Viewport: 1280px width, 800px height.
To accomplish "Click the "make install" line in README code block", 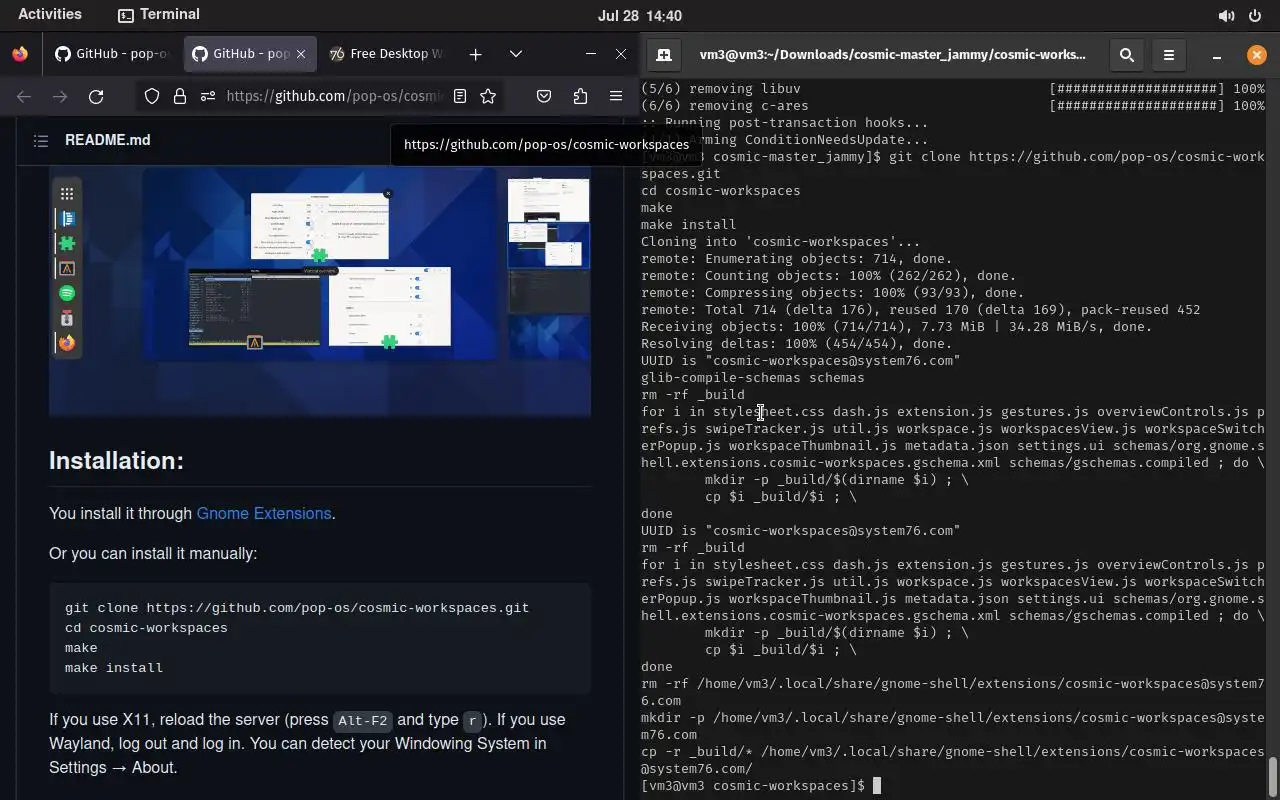I will (x=114, y=668).
